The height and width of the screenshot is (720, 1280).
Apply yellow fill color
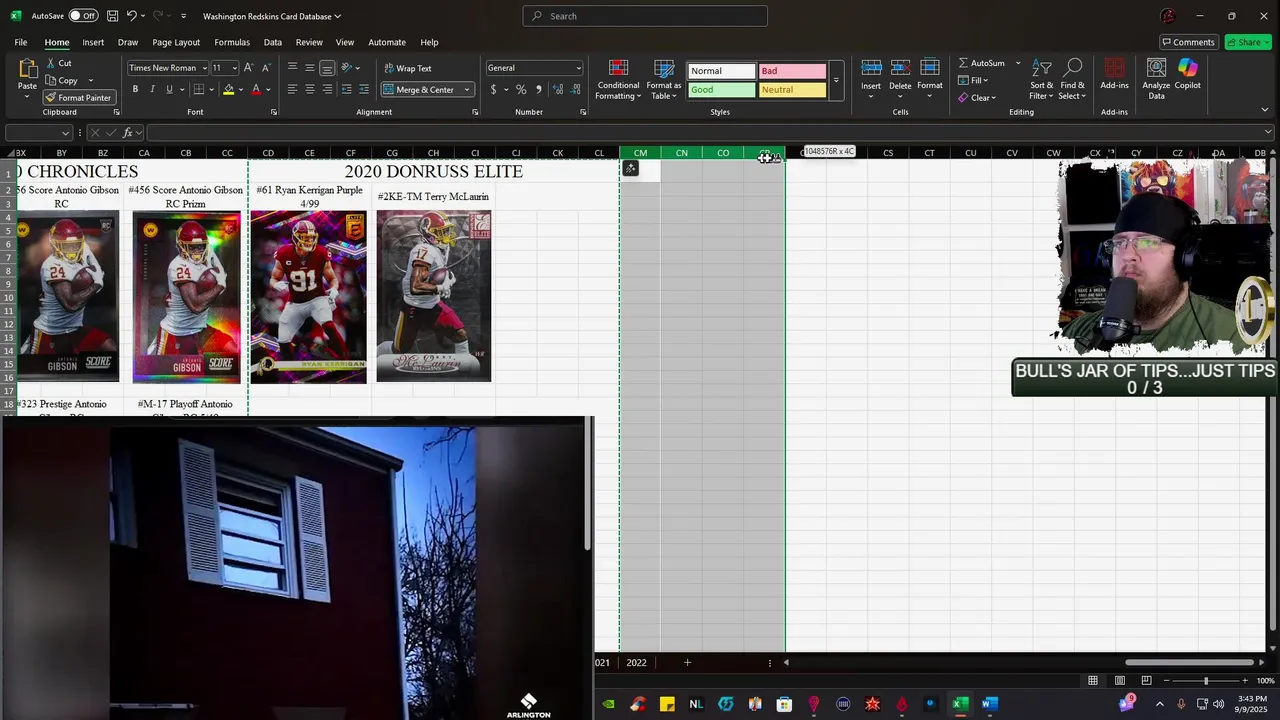(x=228, y=89)
